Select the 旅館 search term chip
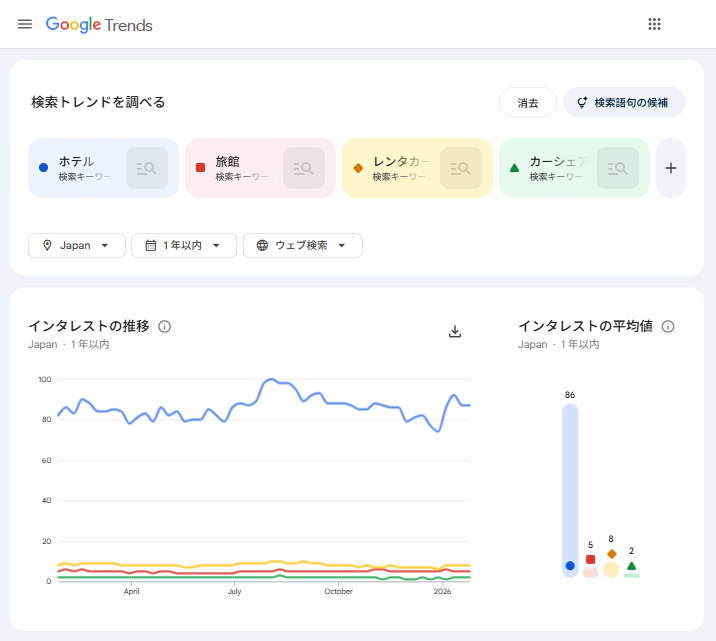Image resolution: width=716 pixels, height=641 pixels. click(234, 167)
